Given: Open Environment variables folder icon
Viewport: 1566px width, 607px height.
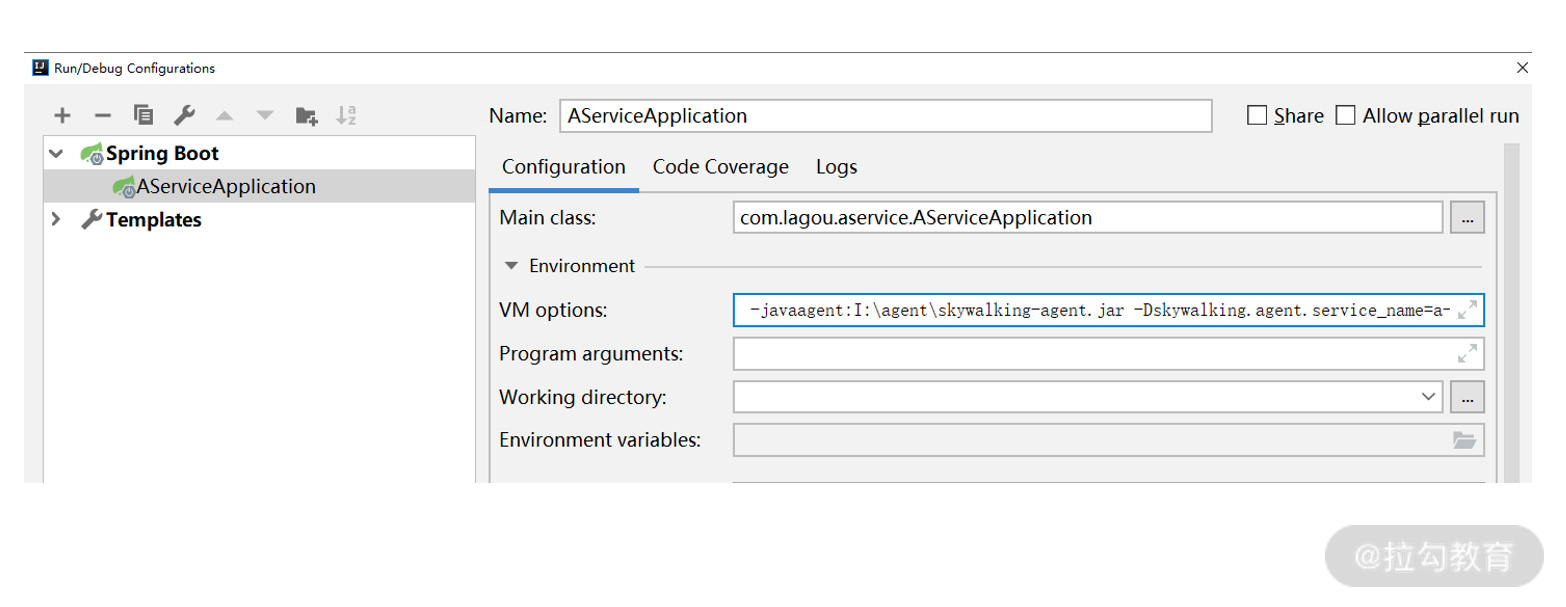Looking at the screenshot, I should pos(1464,440).
